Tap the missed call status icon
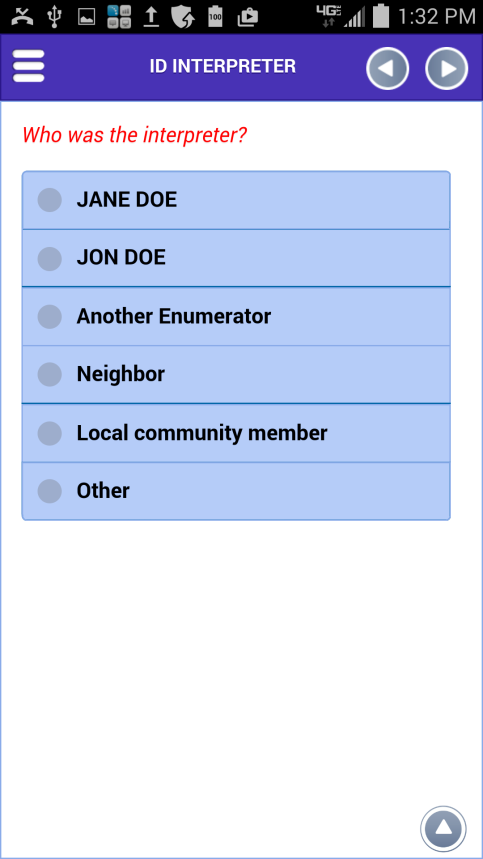483x859 pixels. (22, 16)
